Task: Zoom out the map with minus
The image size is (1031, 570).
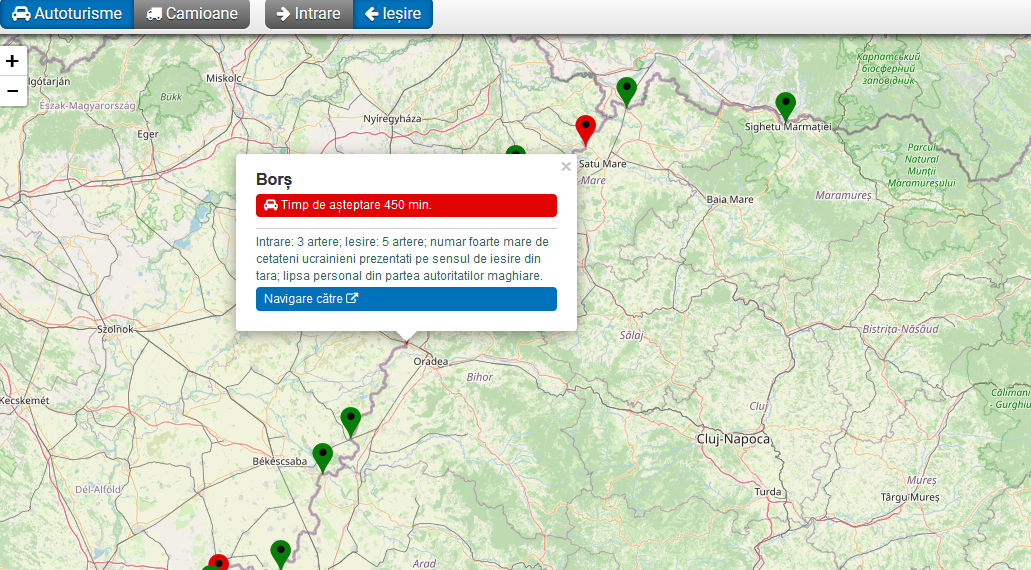Action: point(12,91)
